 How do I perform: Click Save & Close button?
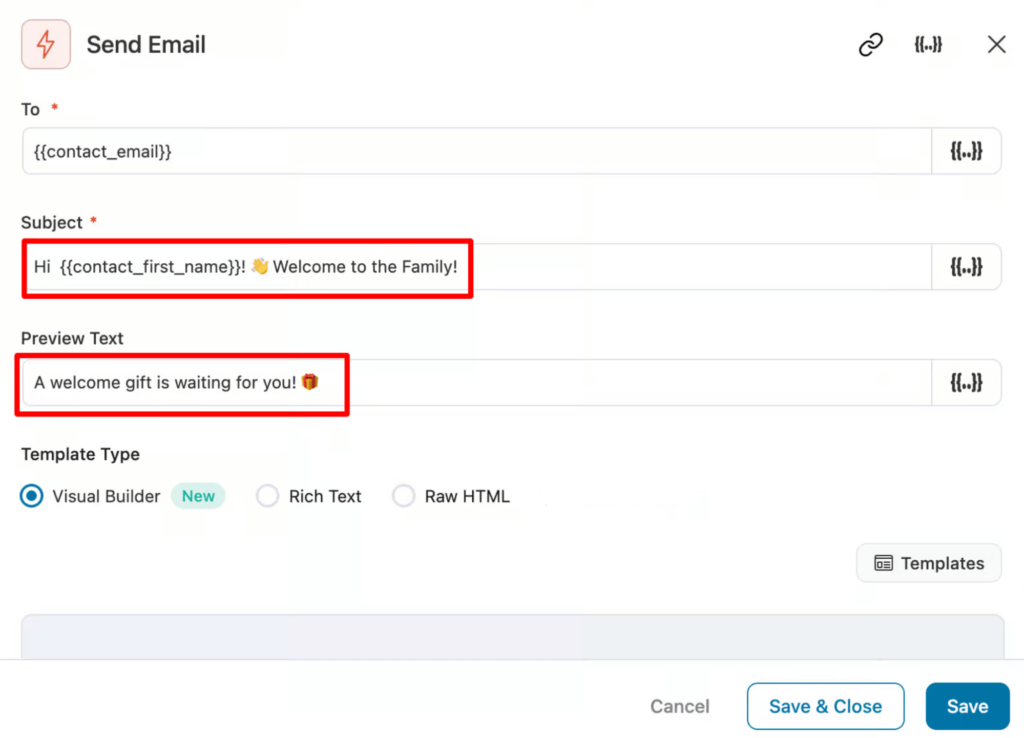point(825,706)
